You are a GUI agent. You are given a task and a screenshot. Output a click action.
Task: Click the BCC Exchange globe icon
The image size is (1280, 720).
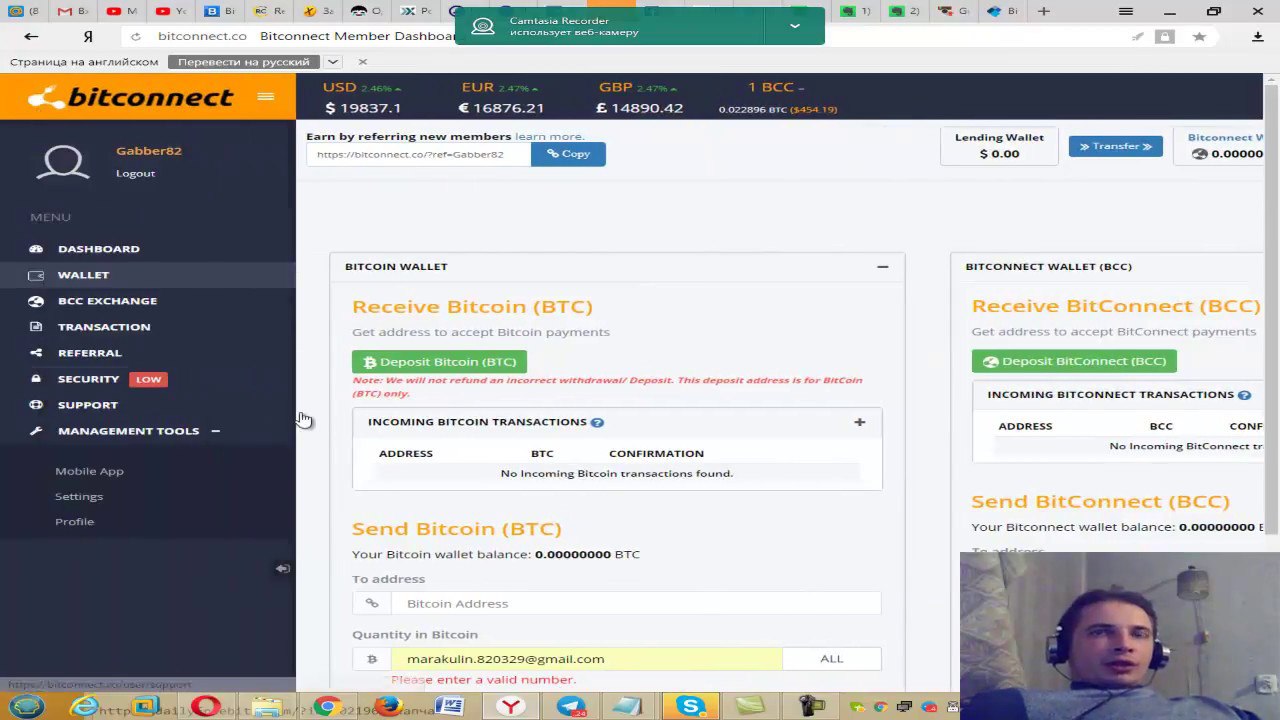pyautogui.click(x=36, y=301)
